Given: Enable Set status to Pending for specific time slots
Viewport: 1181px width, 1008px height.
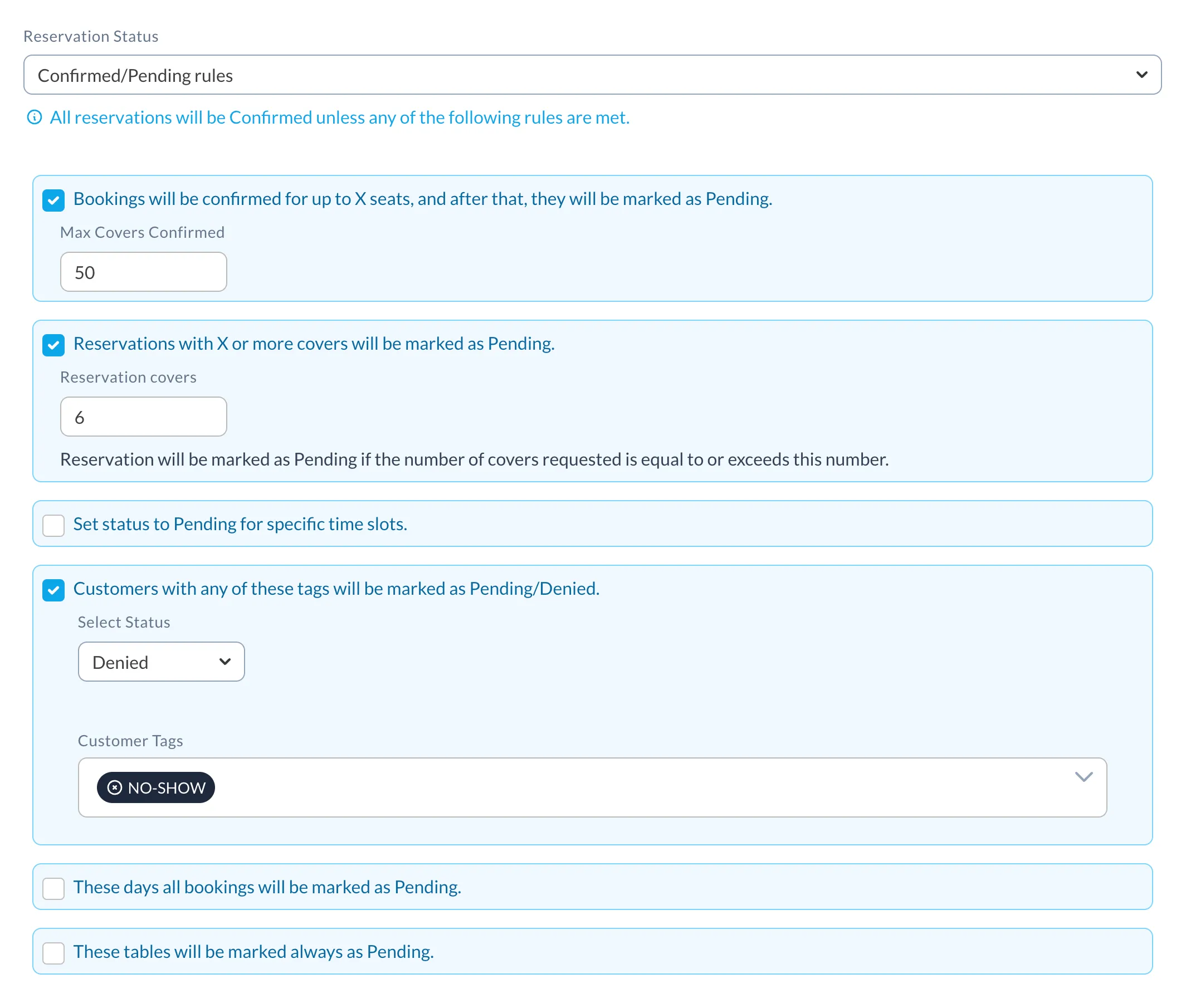Looking at the screenshot, I should coord(53,525).
